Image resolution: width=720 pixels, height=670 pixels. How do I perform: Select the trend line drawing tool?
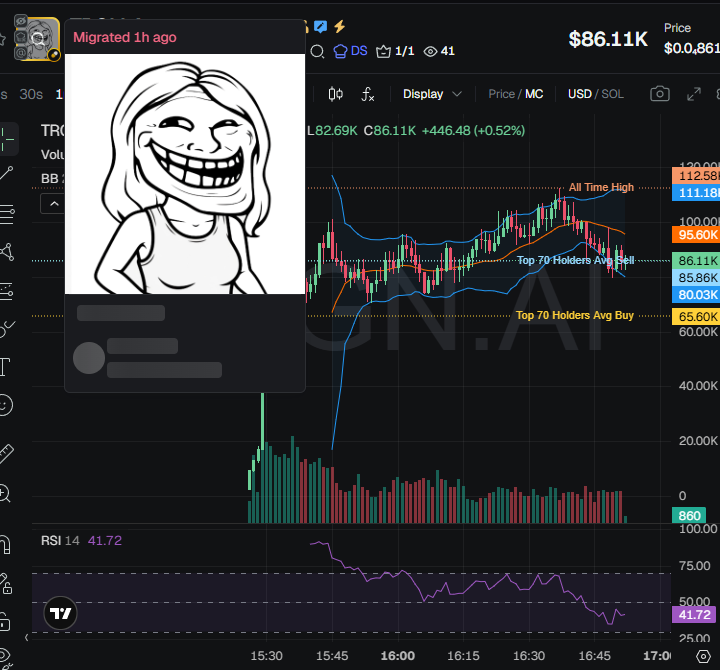6,173
